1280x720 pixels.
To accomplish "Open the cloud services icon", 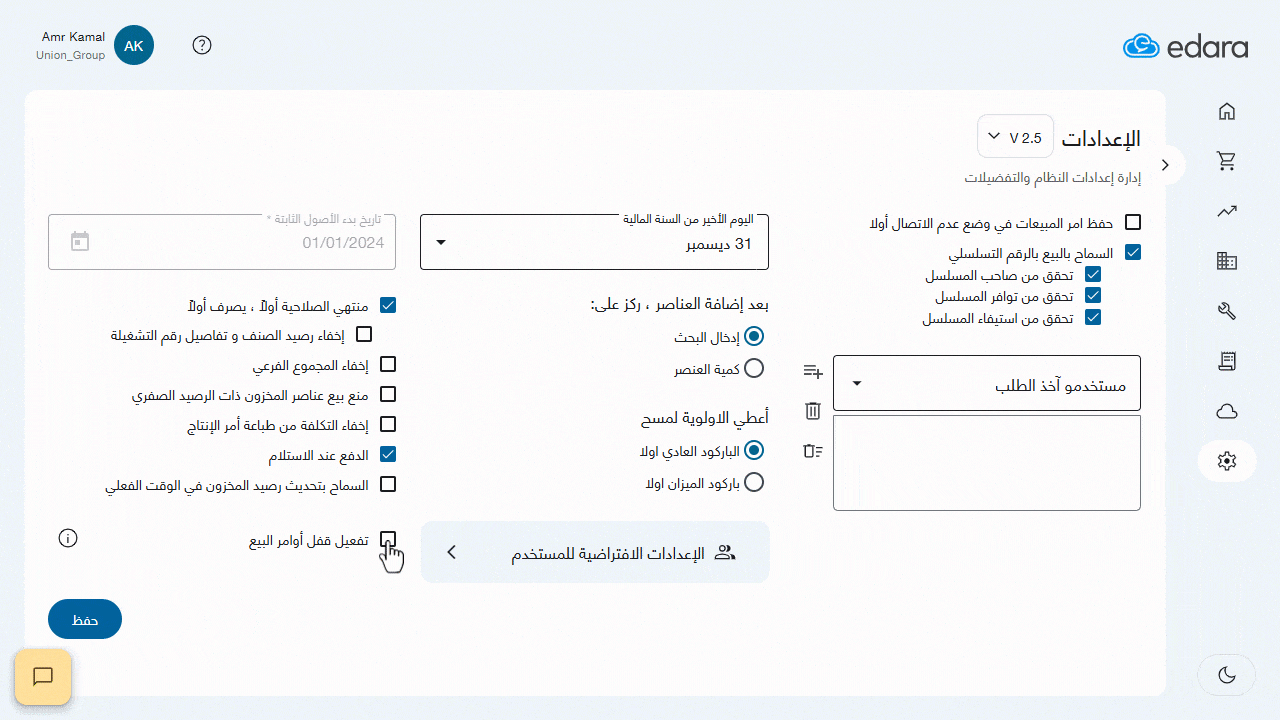I will coord(1227,411).
